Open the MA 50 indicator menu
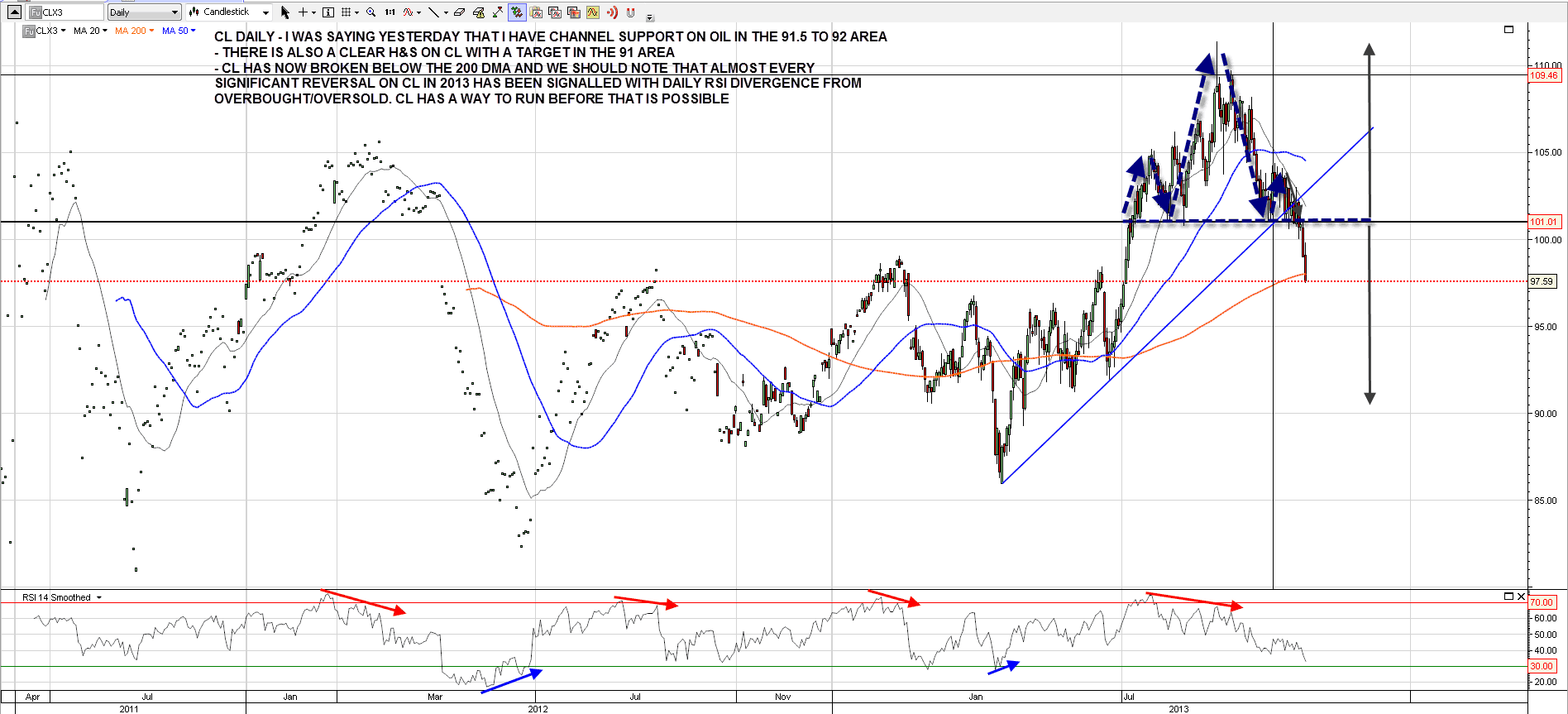 click(x=179, y=31)
